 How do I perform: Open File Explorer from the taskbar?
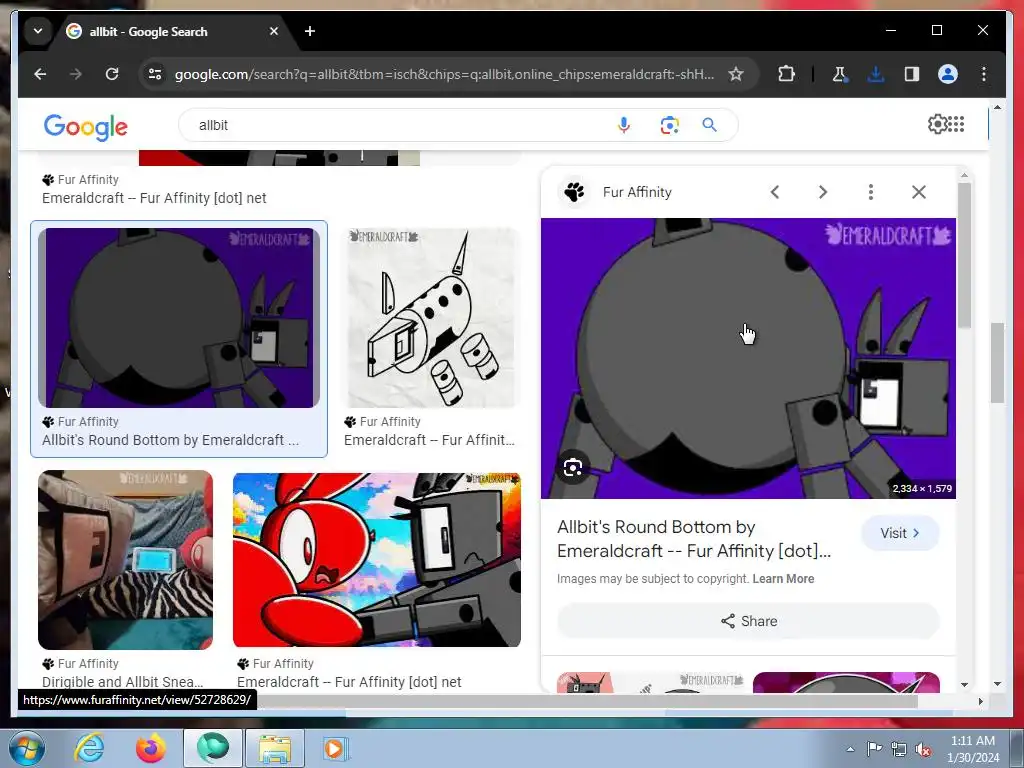point(275,748)
